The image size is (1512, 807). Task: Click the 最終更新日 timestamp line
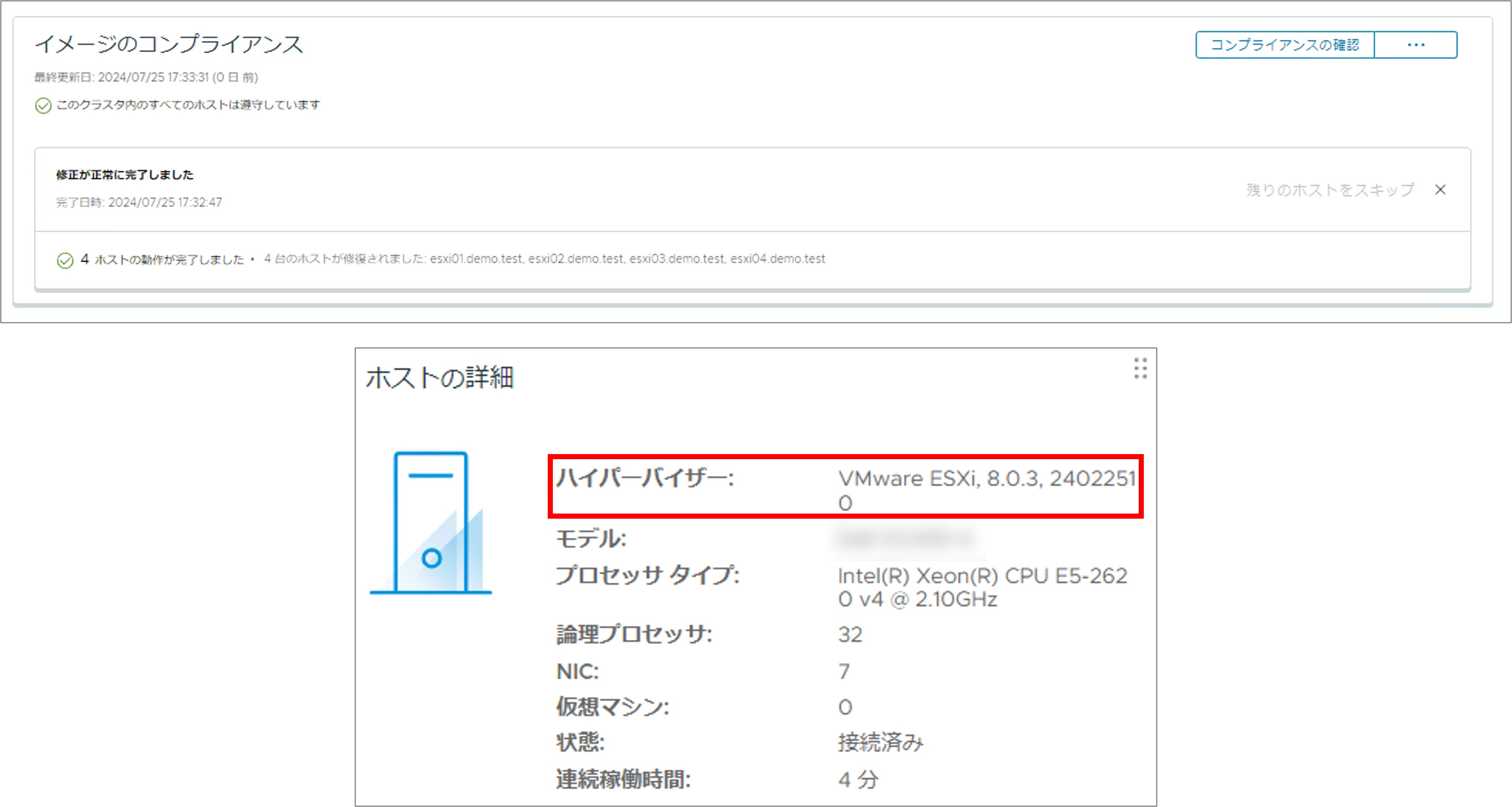pos(146,78)
